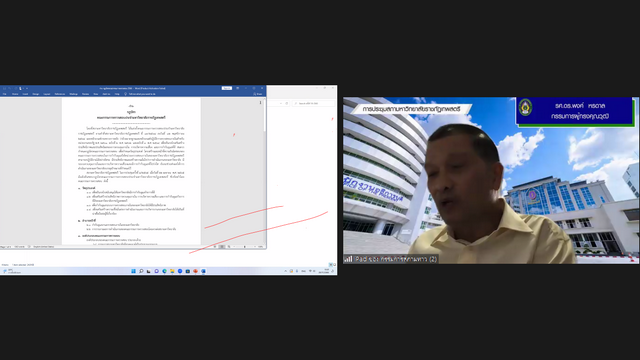Expand the system tray hidden icons chevron
The height and width of the screenshot is (360, 640).
285,271
